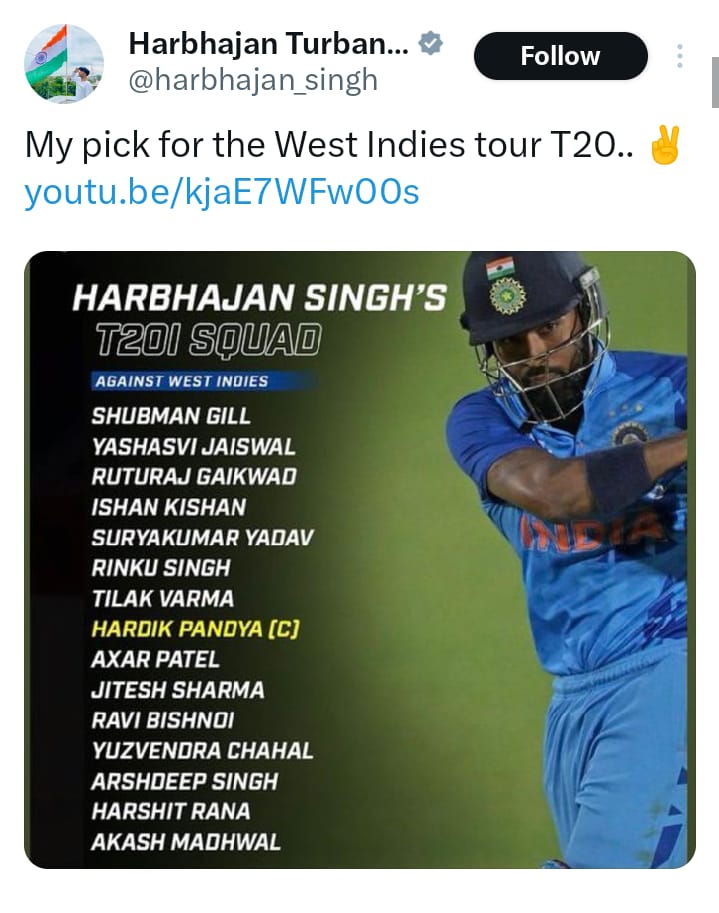Click the BCCI logo on the jersey chest
The width and height of the screenshot is (719, 913).
pos(629,435)
